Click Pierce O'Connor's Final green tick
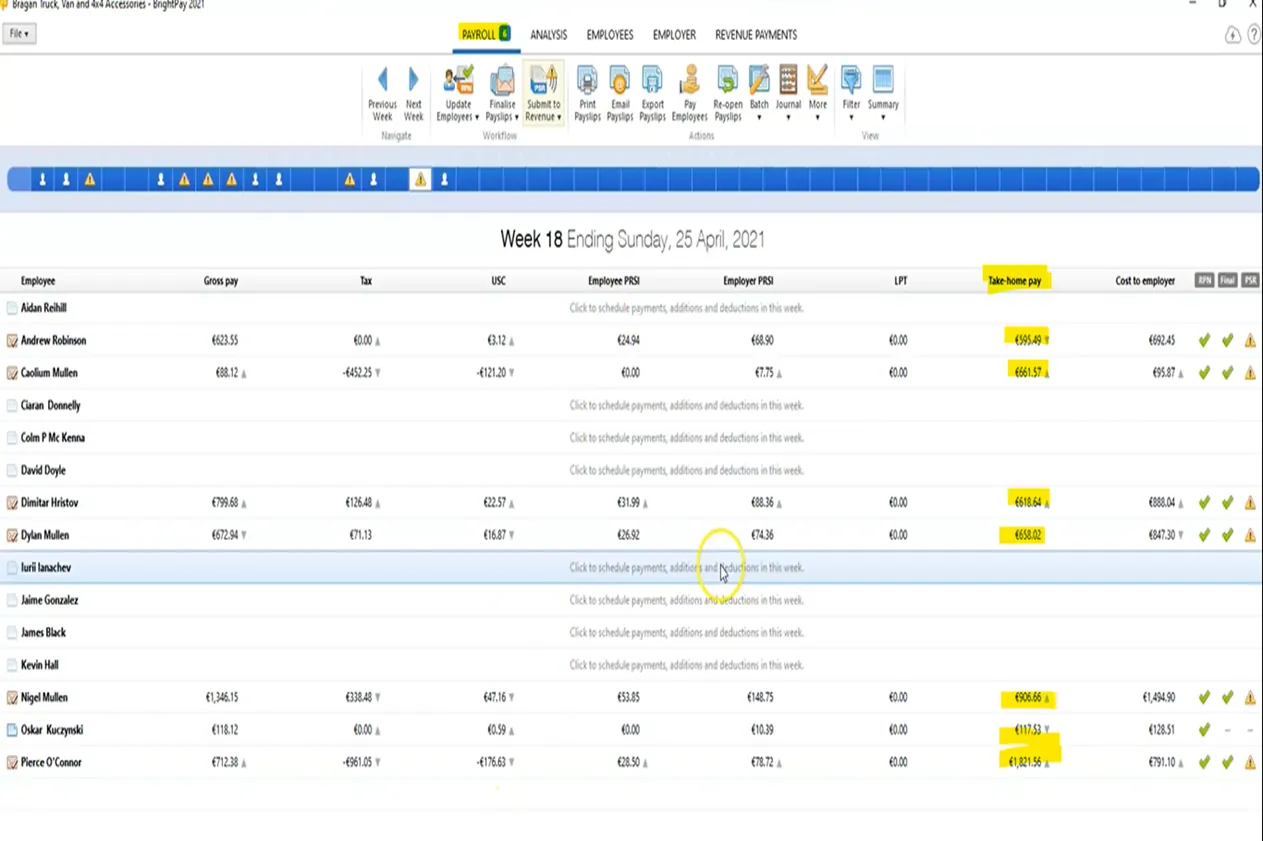Image resolution: width=1263 pixels, height=841 pixels. click(1227, 763)
